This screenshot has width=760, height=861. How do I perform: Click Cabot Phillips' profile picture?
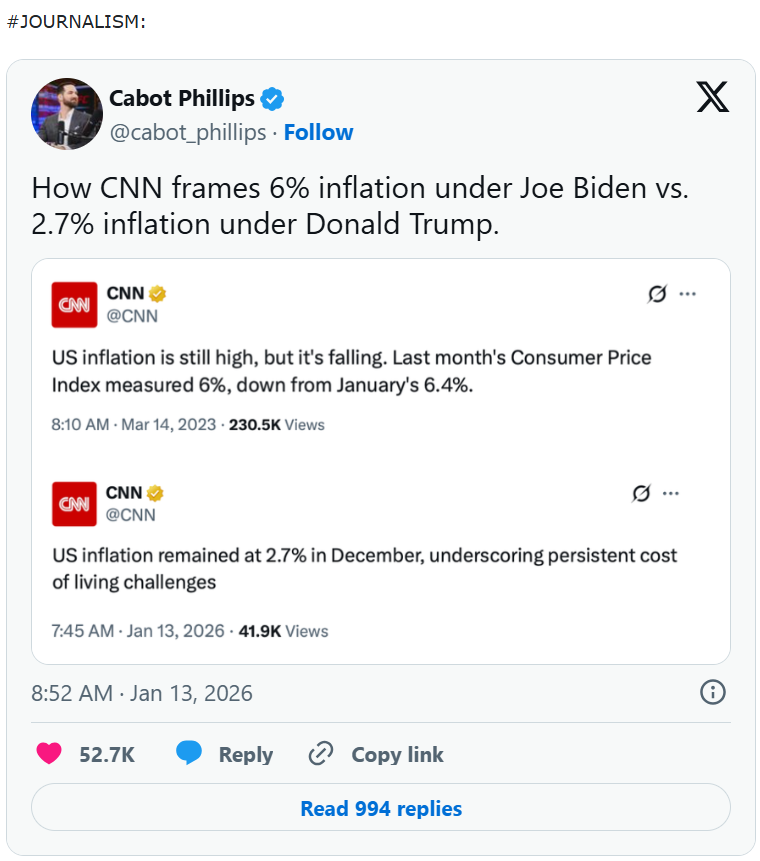pyautogui.click(x=67, y=114)
